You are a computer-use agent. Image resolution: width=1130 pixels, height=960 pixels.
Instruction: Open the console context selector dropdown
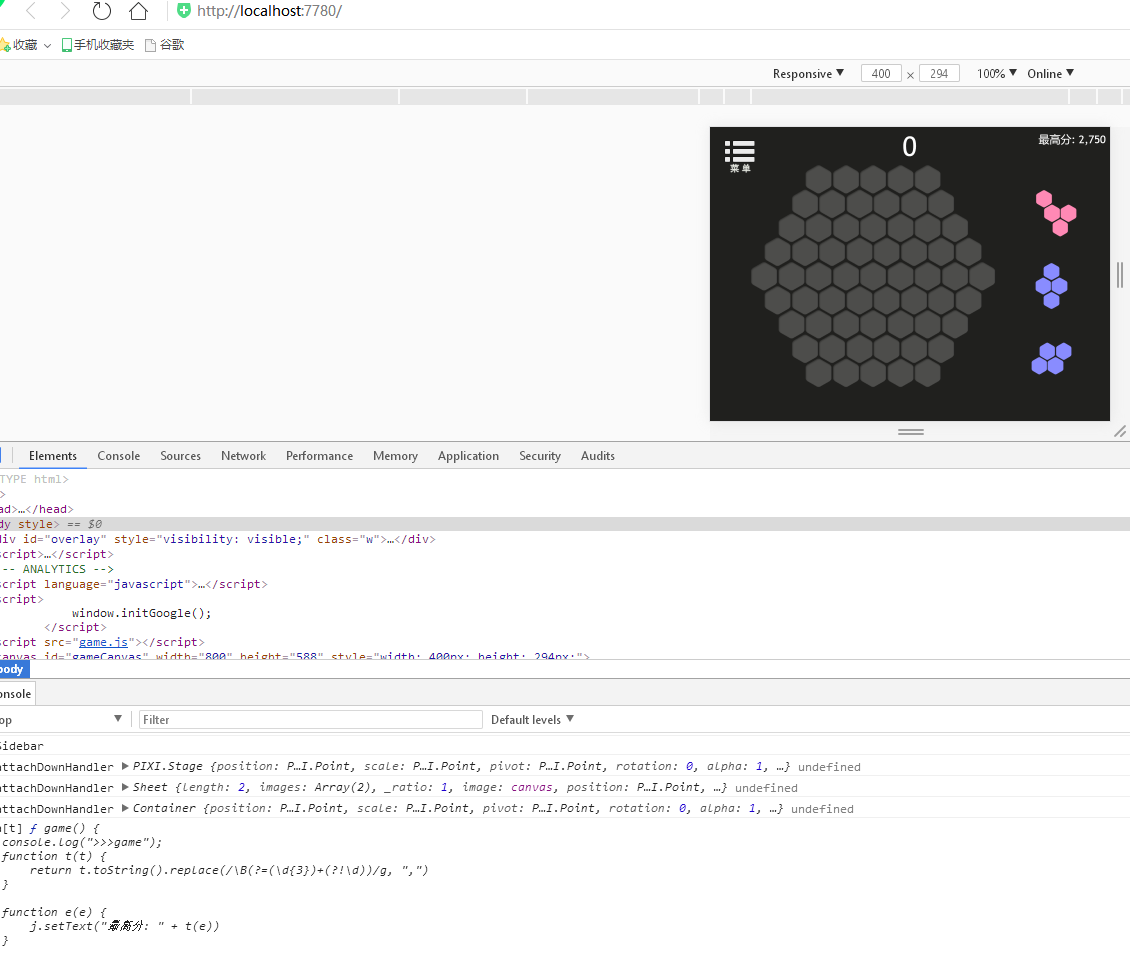point(63,719)
